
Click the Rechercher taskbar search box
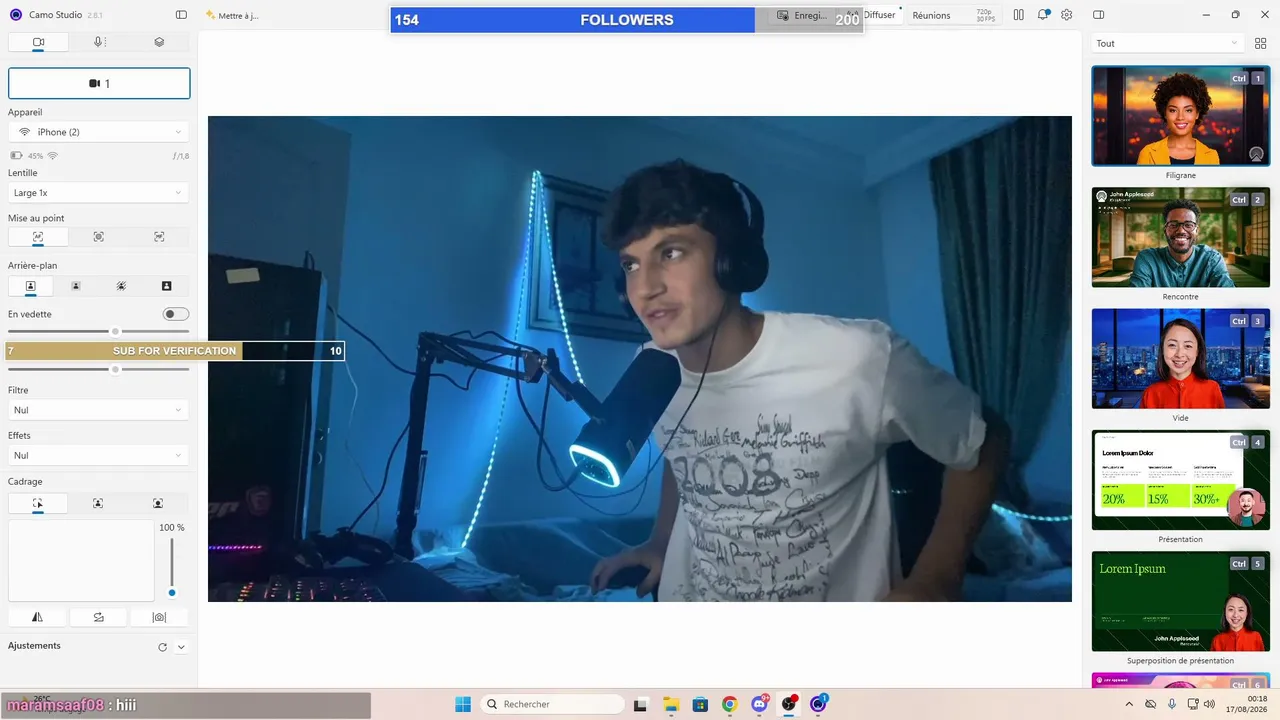click(x=552, y=704)
